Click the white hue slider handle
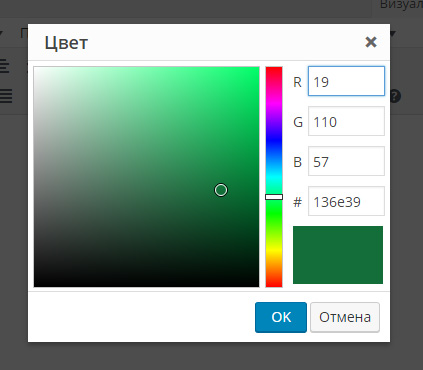423x370 pixels. point(274,197)
